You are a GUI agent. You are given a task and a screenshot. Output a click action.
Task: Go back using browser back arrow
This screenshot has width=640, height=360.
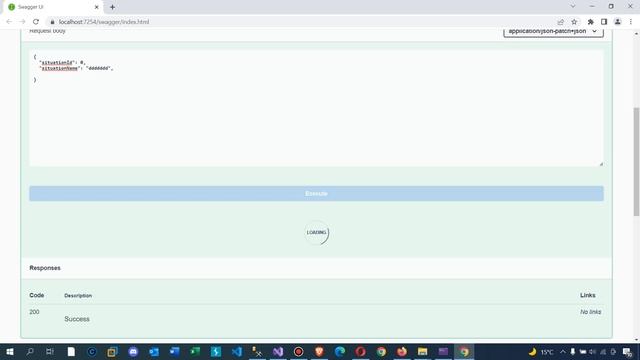click(9, 22)
